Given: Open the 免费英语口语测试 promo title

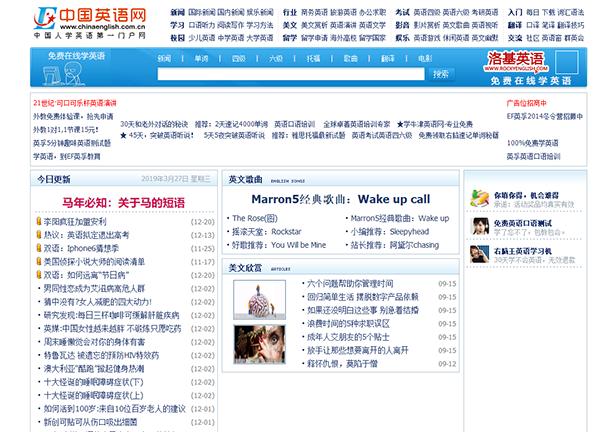Looking at the screenshot, I should click(523, 223).
